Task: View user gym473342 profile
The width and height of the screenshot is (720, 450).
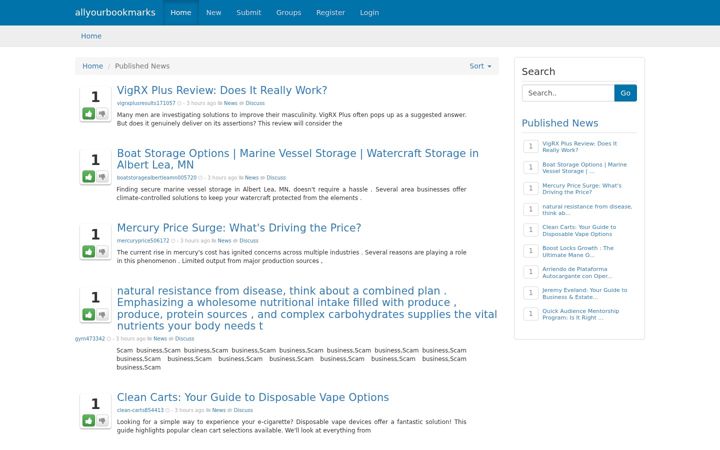Action: (90, 339)
